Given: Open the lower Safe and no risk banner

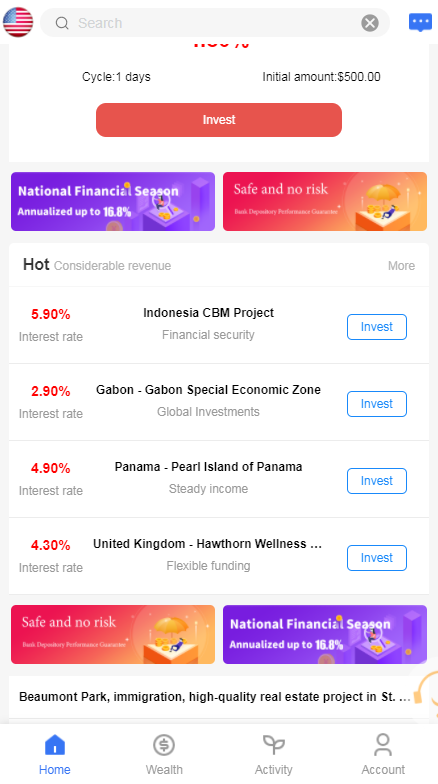Looking at the screenshot, I should coord(113,634).
